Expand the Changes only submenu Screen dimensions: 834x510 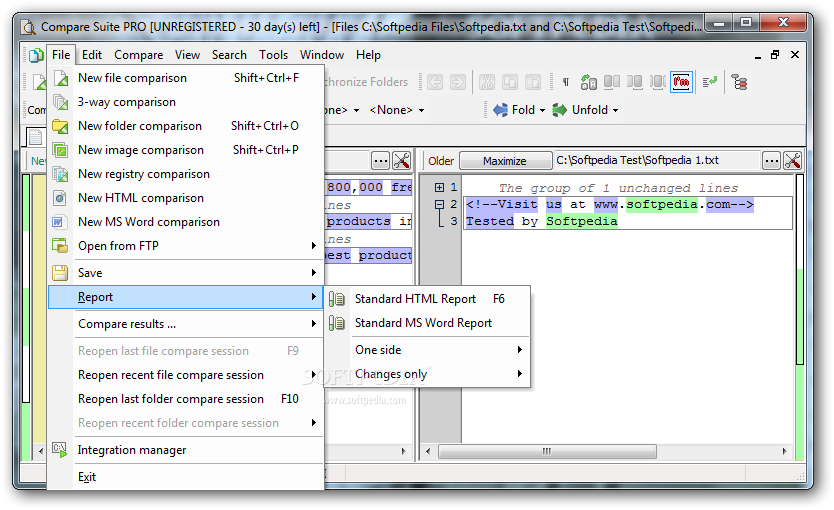(x=520, y=374)
